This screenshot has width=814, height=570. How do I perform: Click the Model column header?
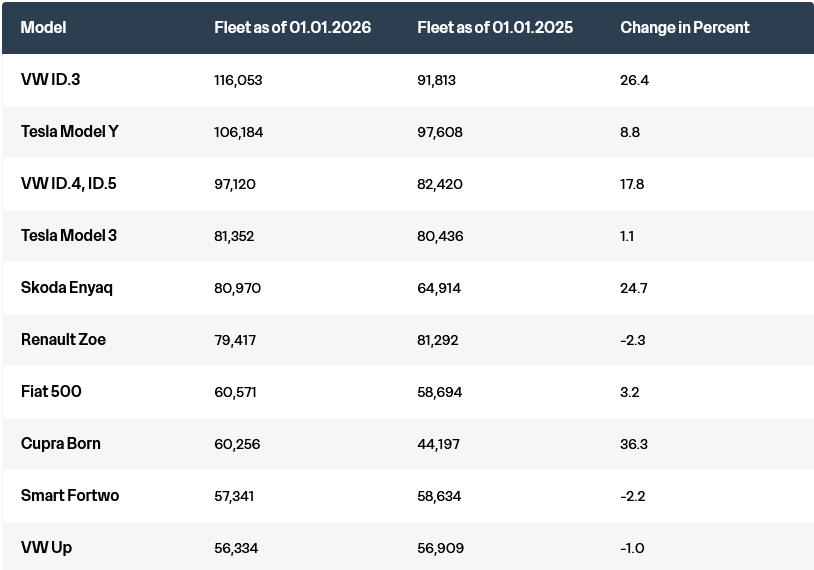click(x=43, y=28)
